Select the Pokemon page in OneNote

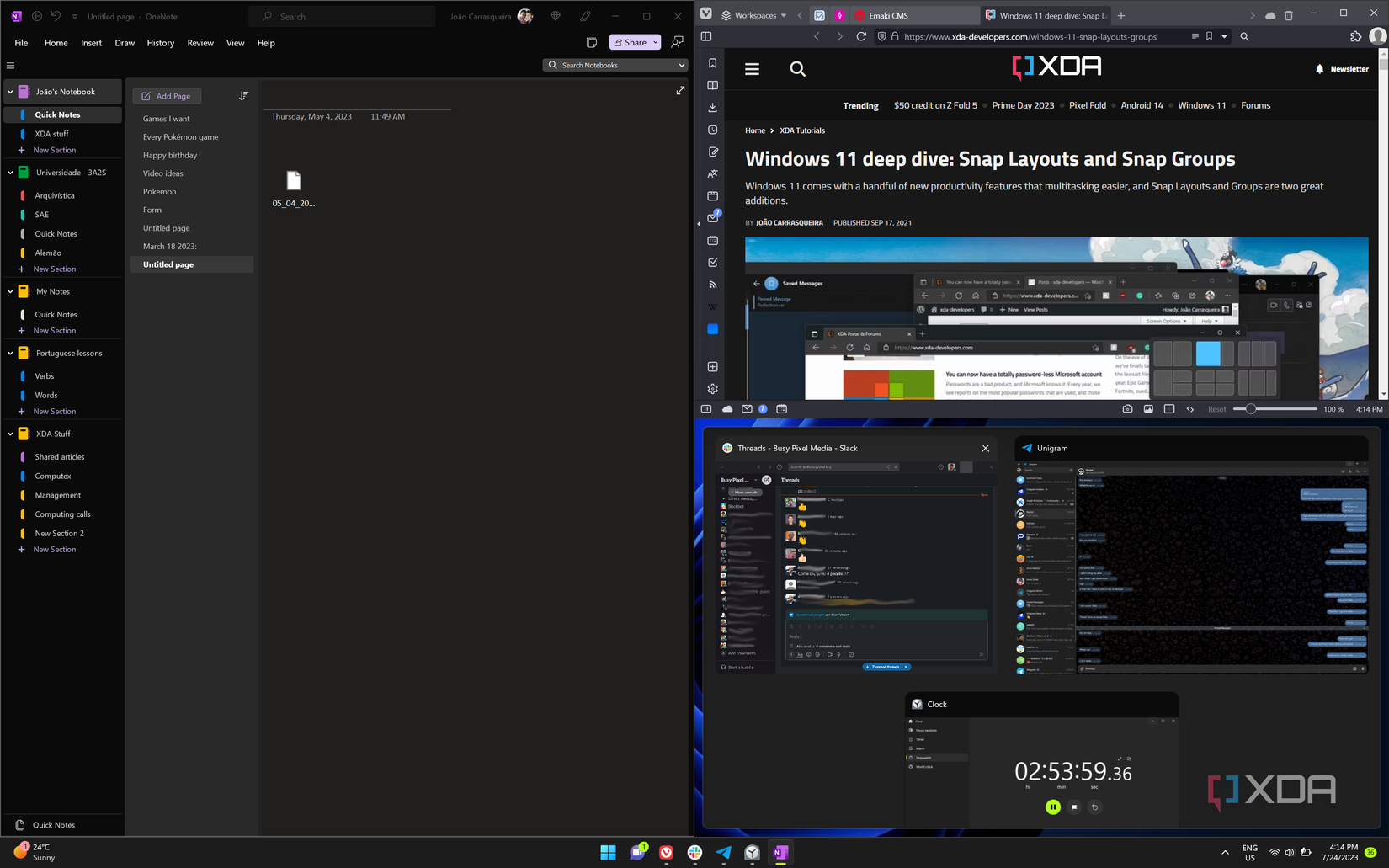(159, 191)
